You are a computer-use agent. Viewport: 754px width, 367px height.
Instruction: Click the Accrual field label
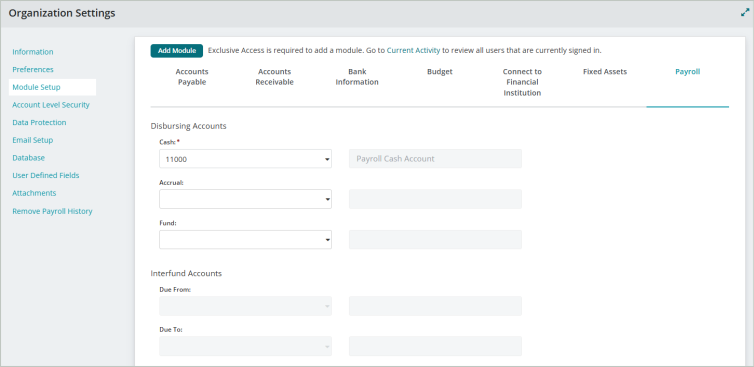click(x=172, y=183)
